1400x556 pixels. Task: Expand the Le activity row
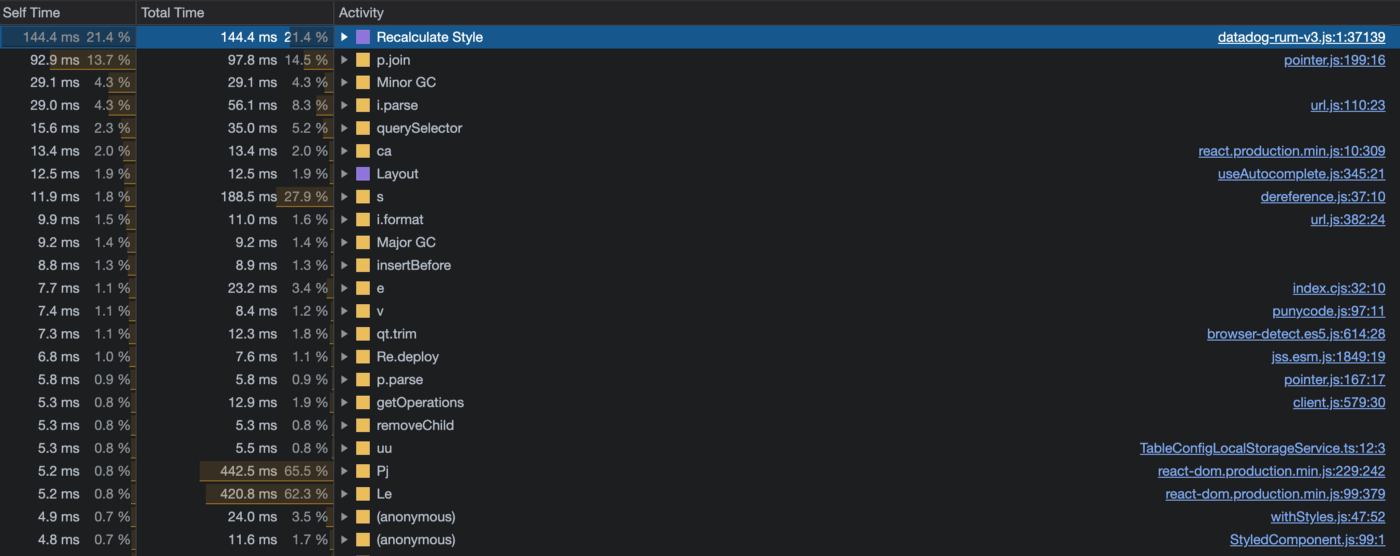pos(345,494)
